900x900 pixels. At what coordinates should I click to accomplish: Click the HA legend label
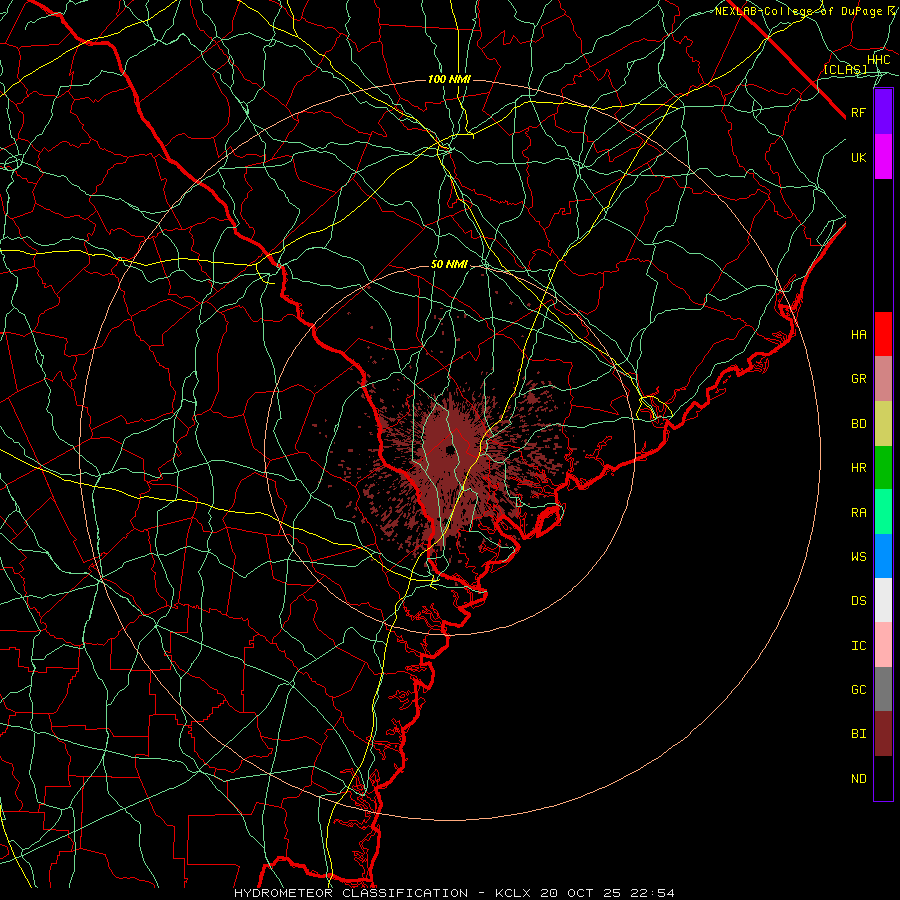coord(859,335)
